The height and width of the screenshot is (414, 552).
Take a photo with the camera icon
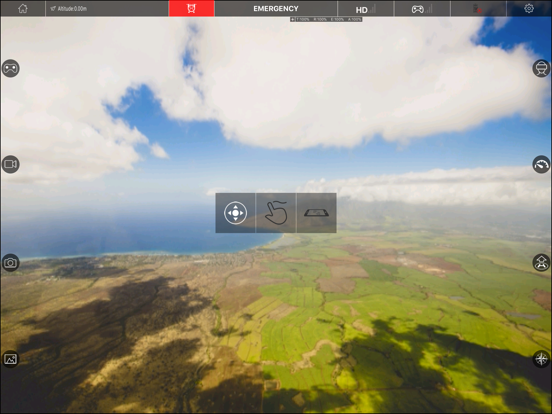[11, 263]
